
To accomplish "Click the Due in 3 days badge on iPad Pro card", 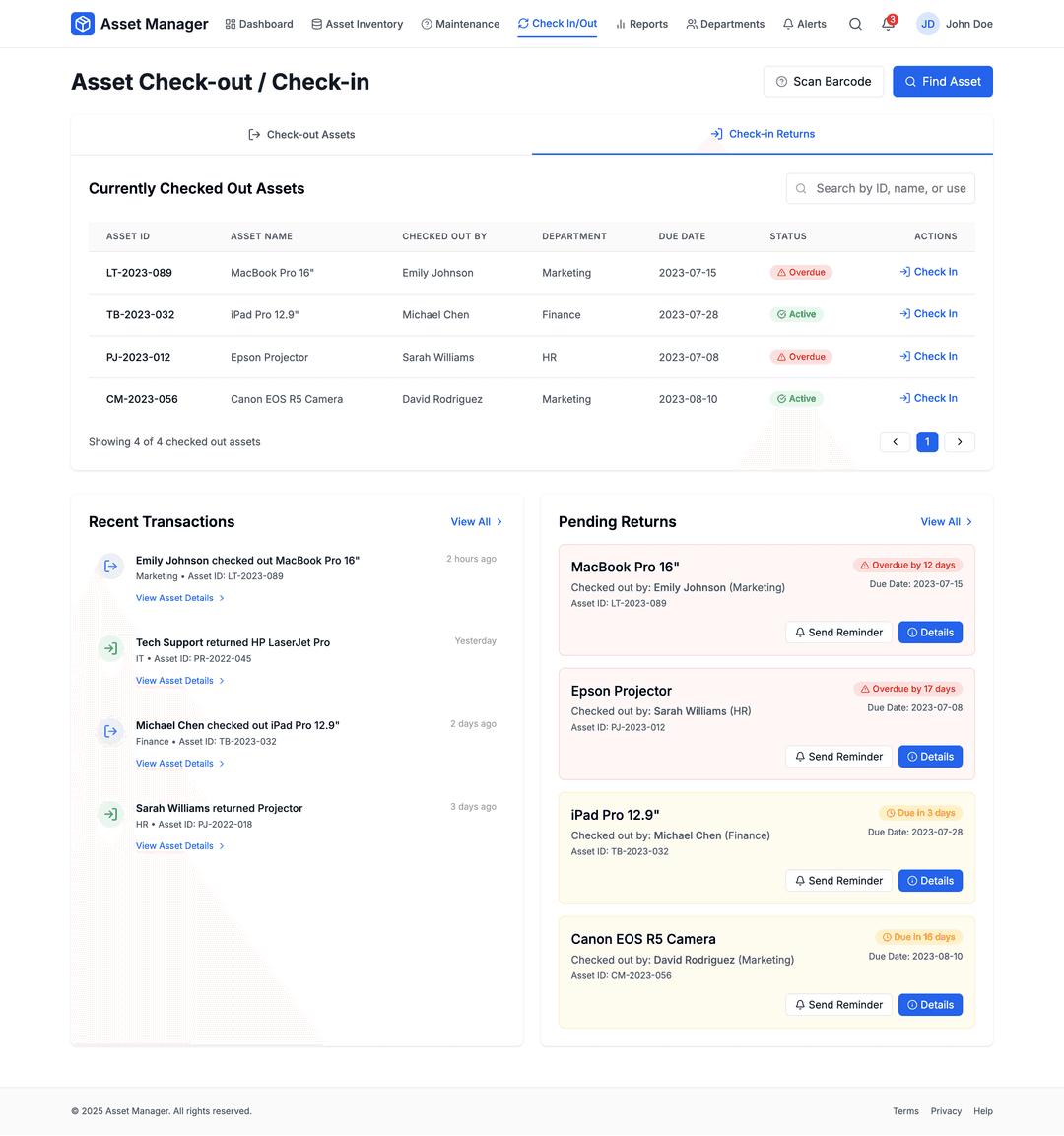I will (918, 813).
